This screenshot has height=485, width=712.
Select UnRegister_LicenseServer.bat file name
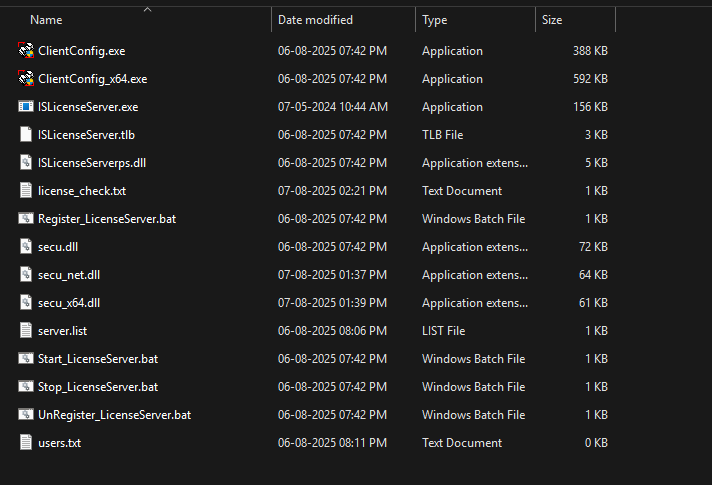(x=114, y=415)
